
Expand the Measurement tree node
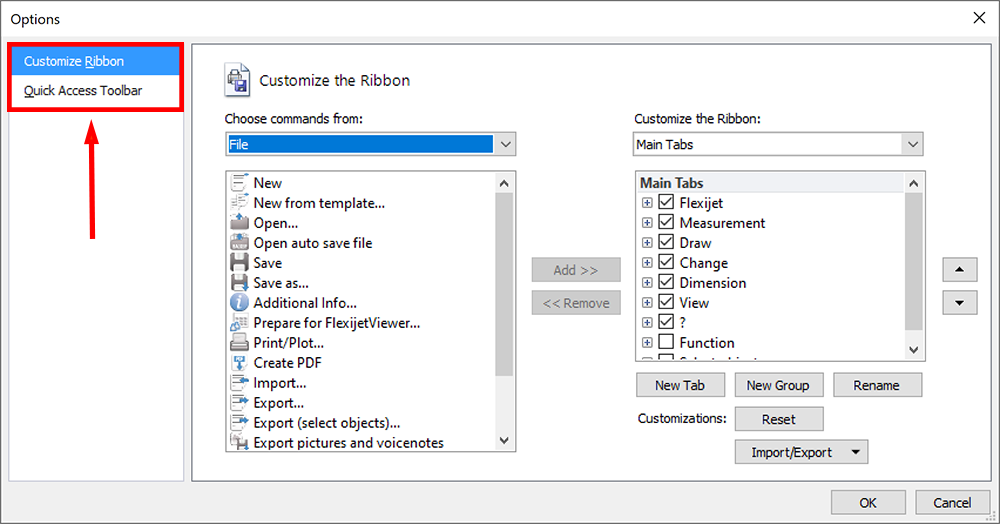[x=647, y=222]
